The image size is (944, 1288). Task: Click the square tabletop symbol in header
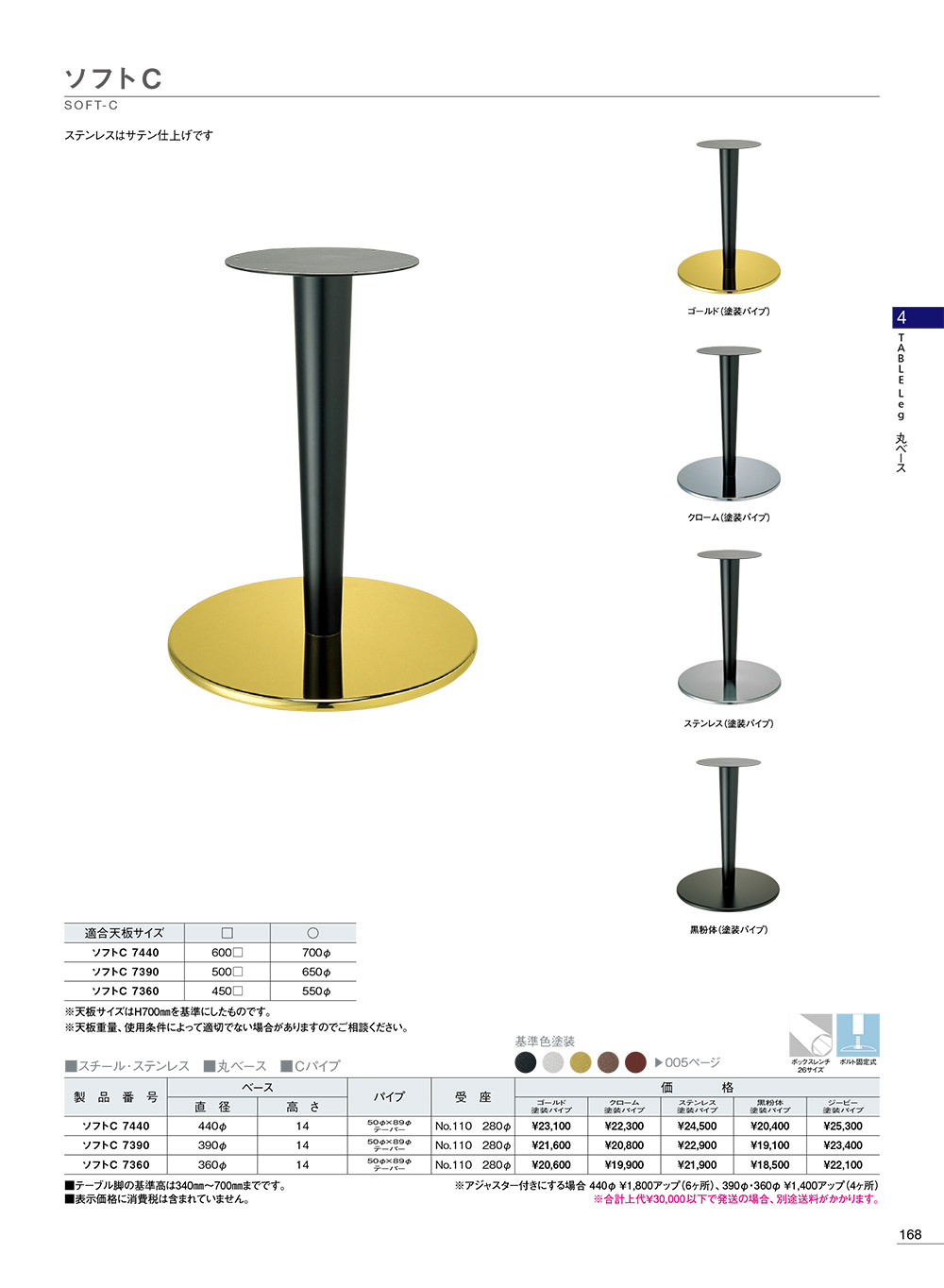(227, 933)
